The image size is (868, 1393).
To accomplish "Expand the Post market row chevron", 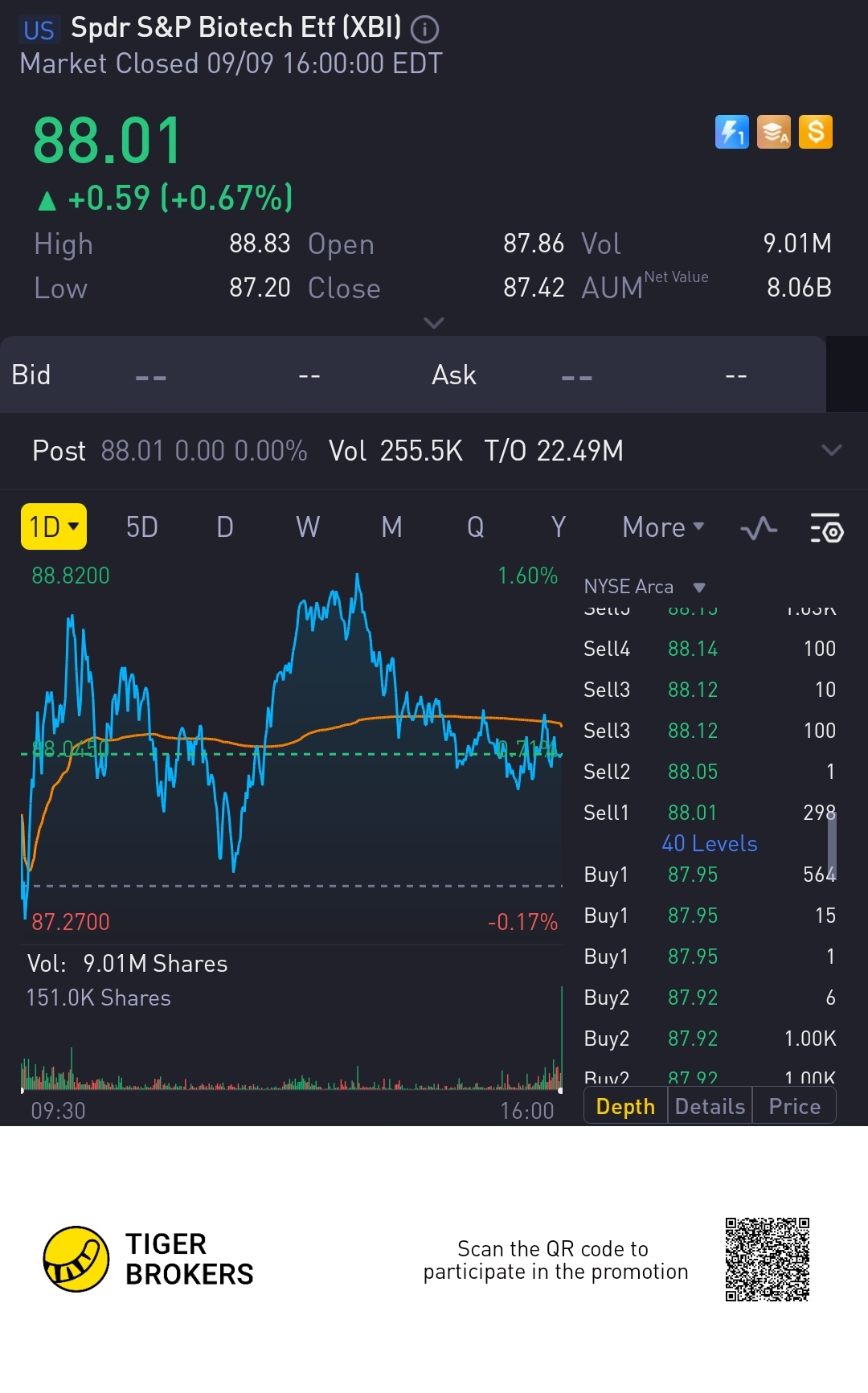I will point(832,450).
